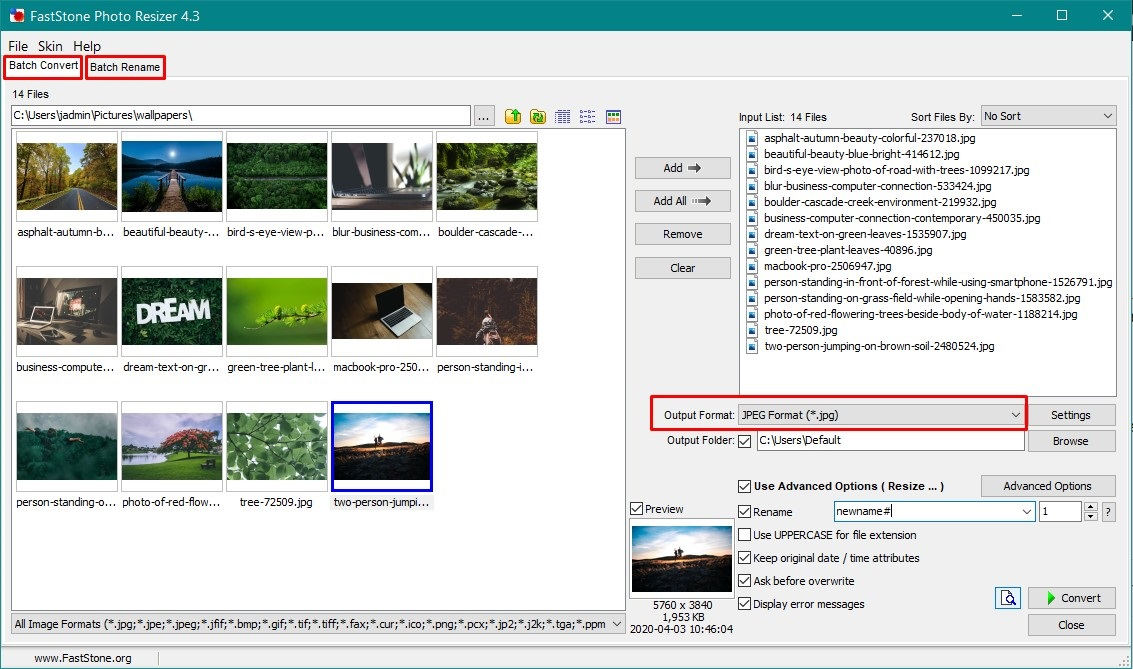Select the tree-72509.jpg thumbnail
Image resolution: width=1133 pixels, height=669 pixels.
tap(277, 446)
